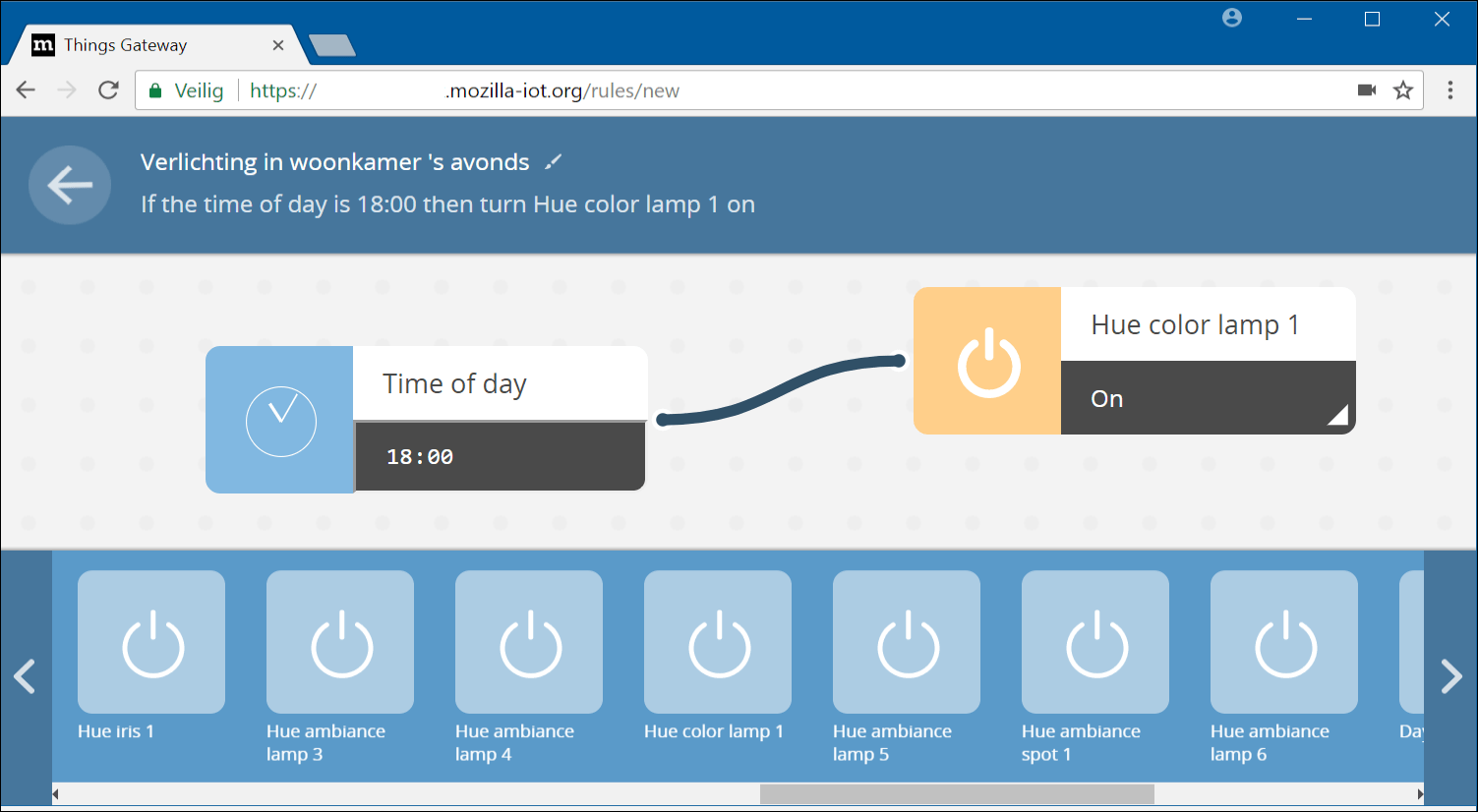Click the rule description sentence text

click(447, 204)
